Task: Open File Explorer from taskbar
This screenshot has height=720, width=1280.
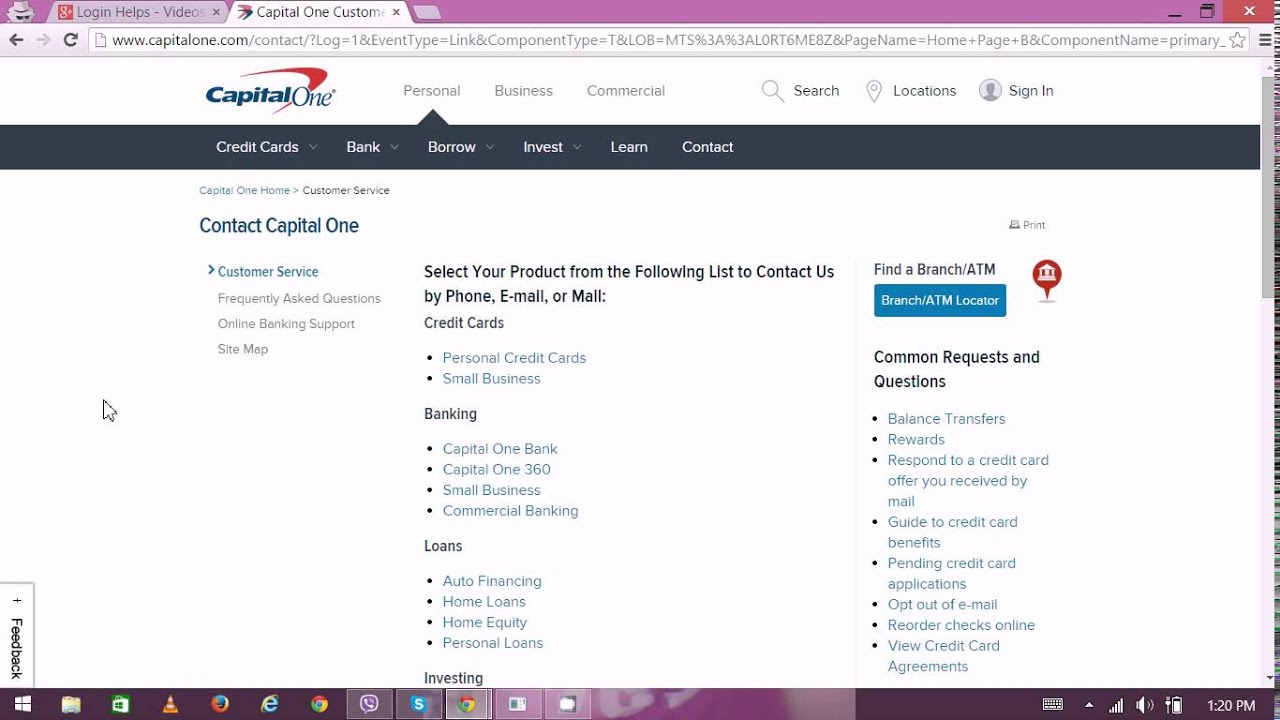Action: pos(71,704)
